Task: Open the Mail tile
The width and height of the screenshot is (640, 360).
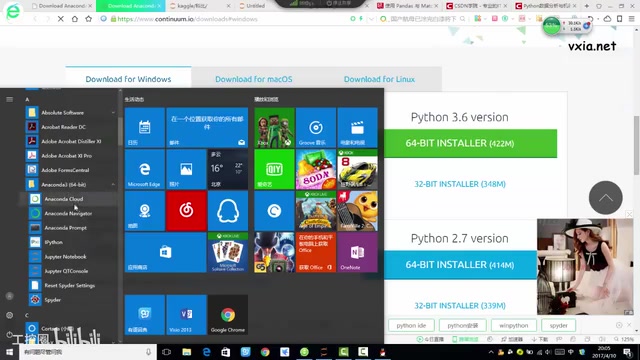Action: (207, 127)
